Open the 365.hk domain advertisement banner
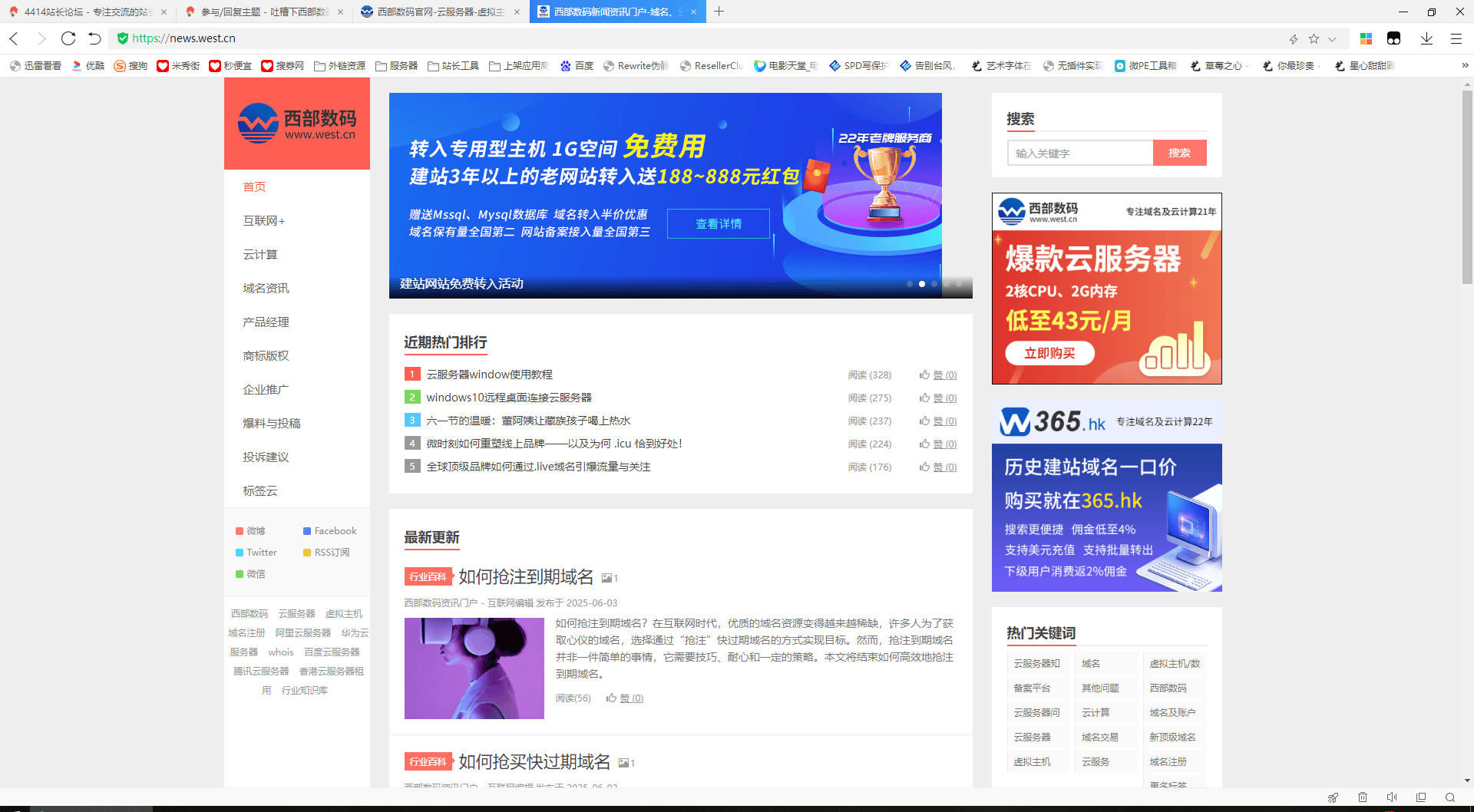1474x812 pixels. 1107,496
